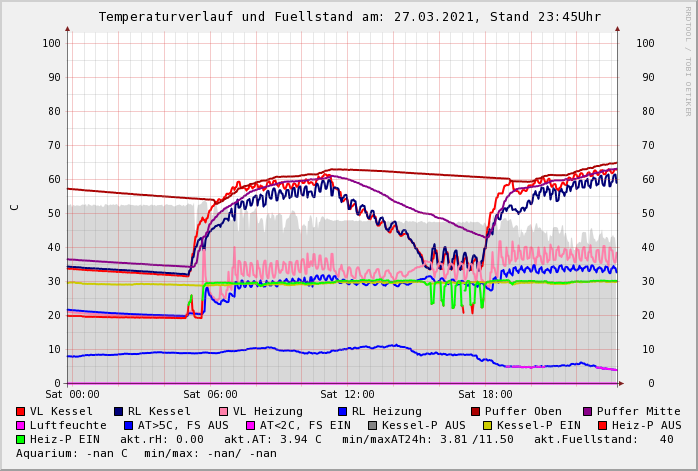Click the Aquarium reading line

(x=146, y=453)
